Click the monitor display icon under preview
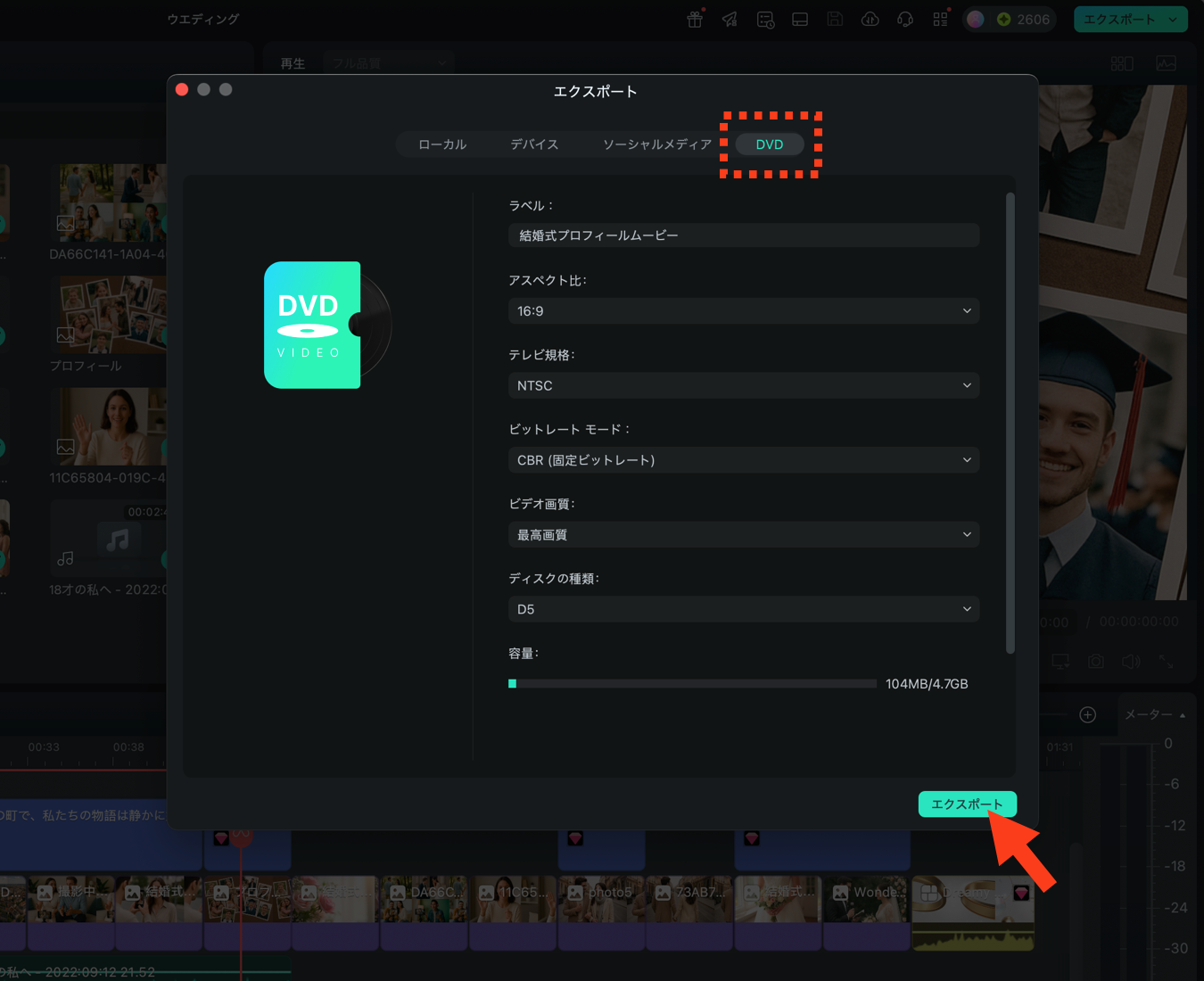Screen dimensions: 1204x981 point(1060,662)
